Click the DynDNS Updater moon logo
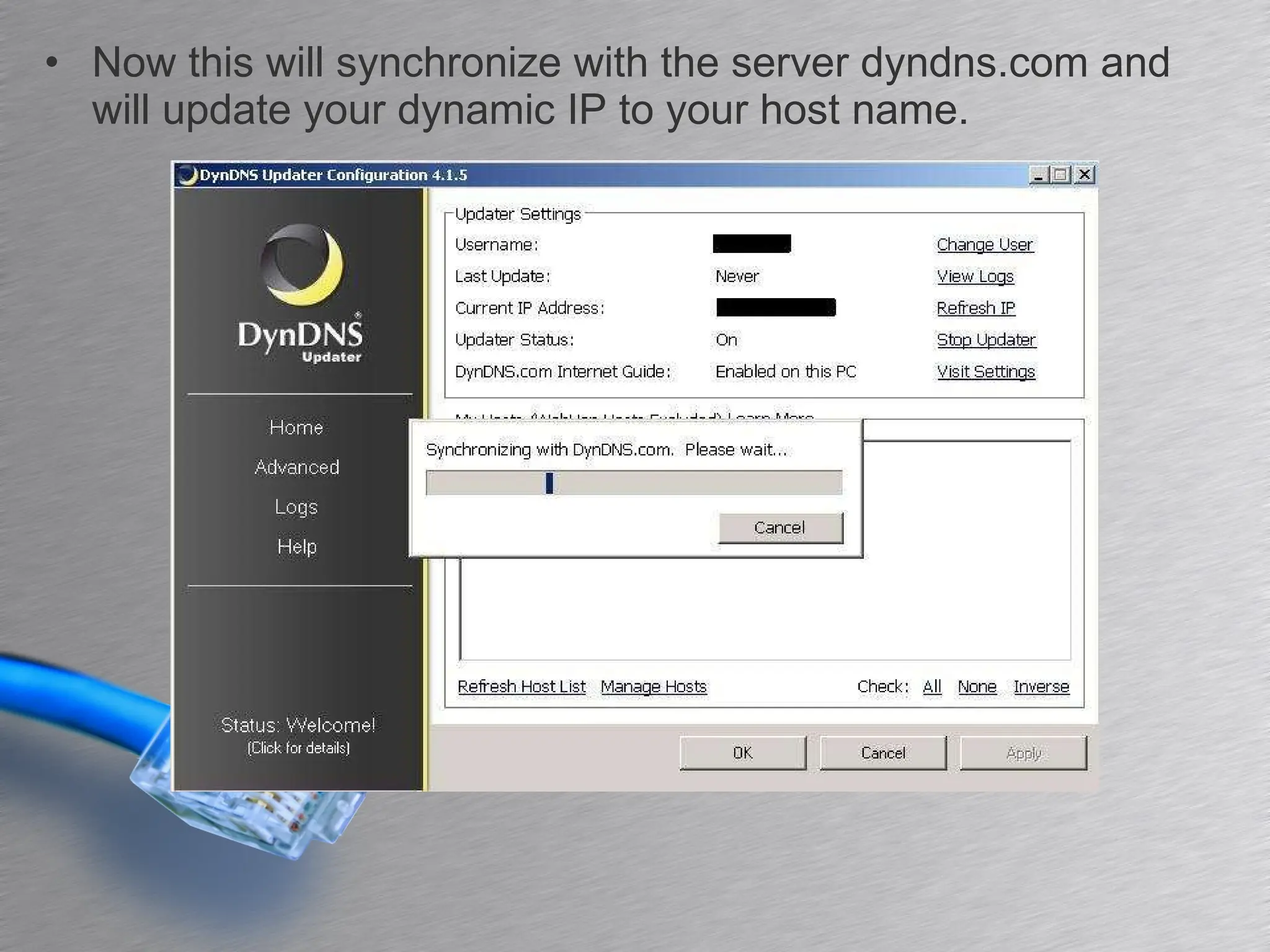This screenshot has height=952, width=1270. [301, 265]
